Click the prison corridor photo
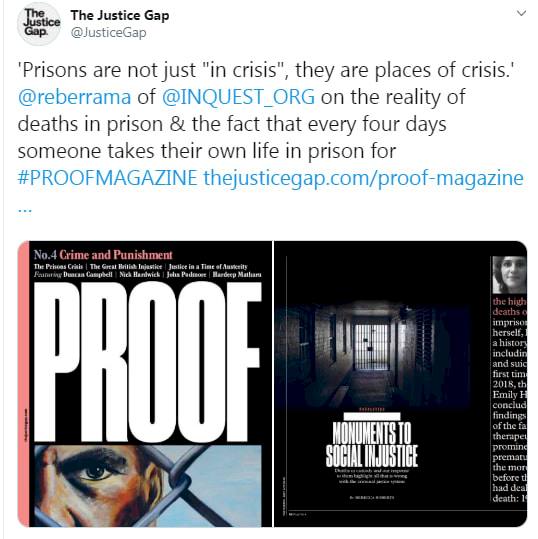Screen dimensions: 538x539 pyautogui.click(x=372, y=356)
